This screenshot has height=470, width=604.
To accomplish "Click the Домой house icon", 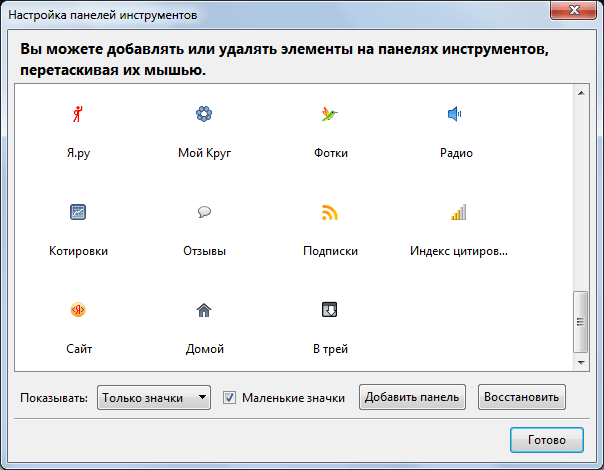I will pos(204,310).
